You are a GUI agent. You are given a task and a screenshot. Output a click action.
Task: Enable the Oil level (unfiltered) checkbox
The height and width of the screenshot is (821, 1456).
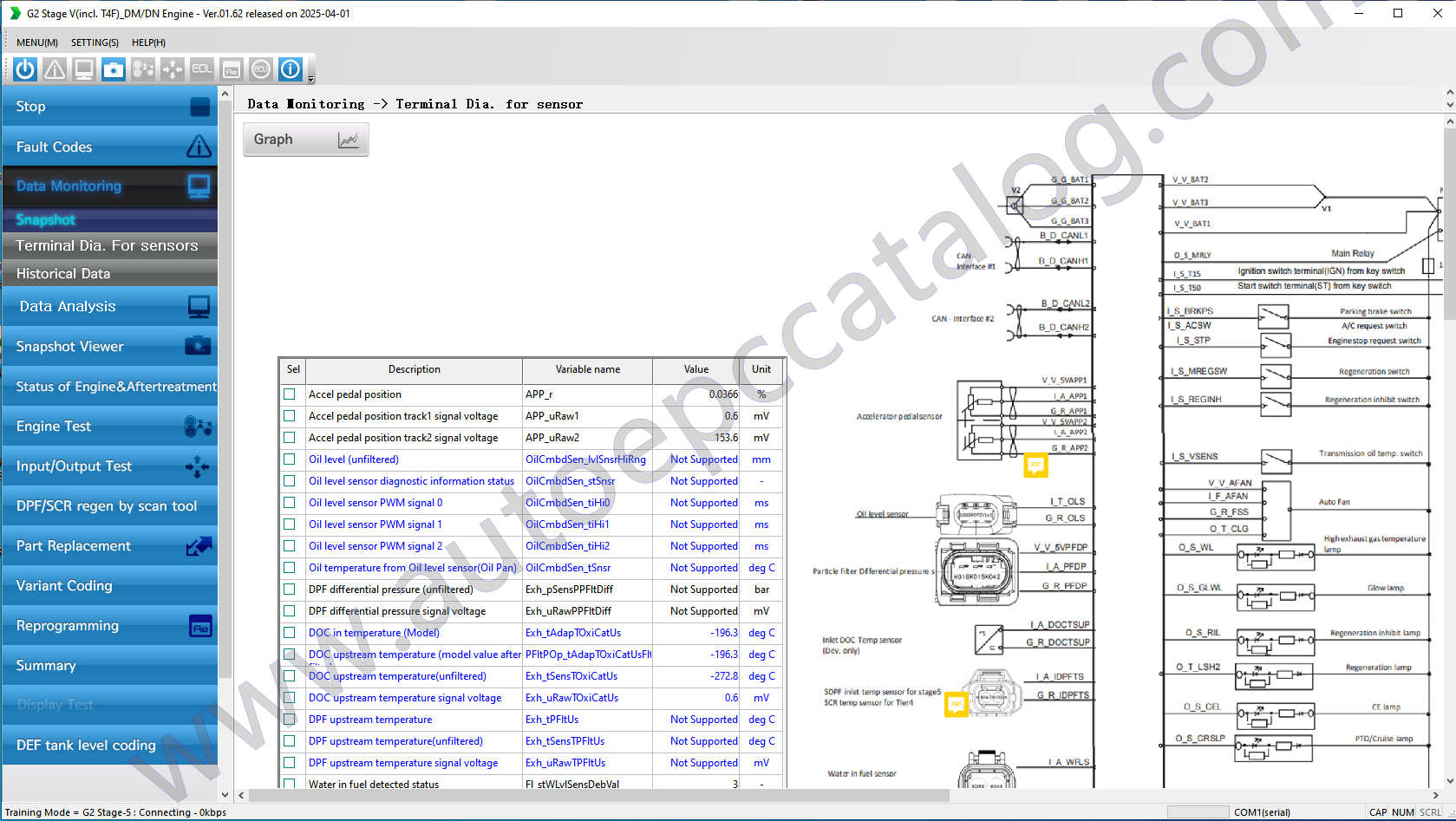(x=290, y=459)
